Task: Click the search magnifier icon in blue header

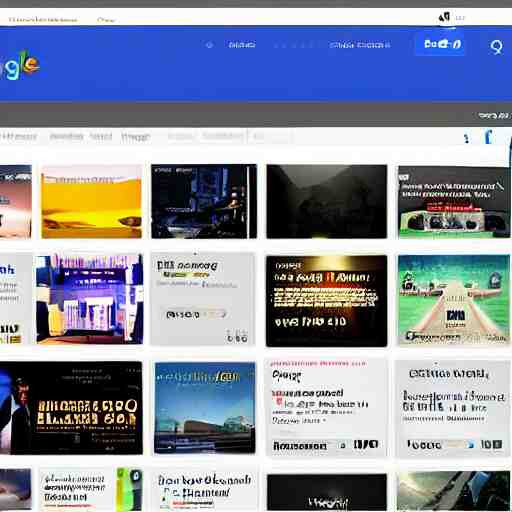Action: 496,47
